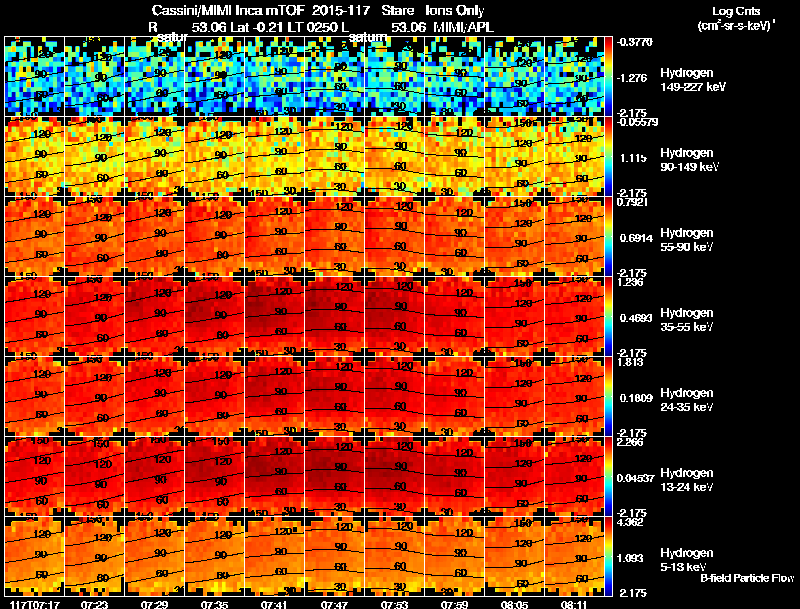
Task: Select the 'Ions Only' header label
Action: tap(455, 11)
